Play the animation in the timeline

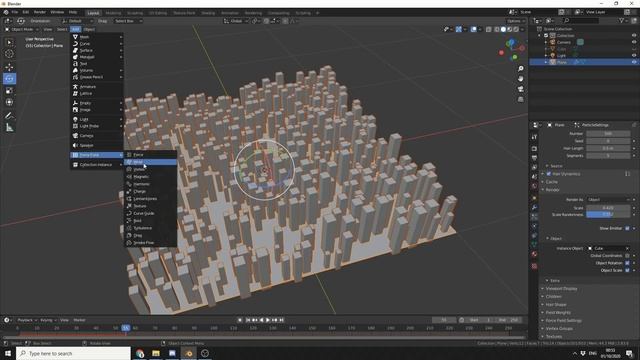268,320
